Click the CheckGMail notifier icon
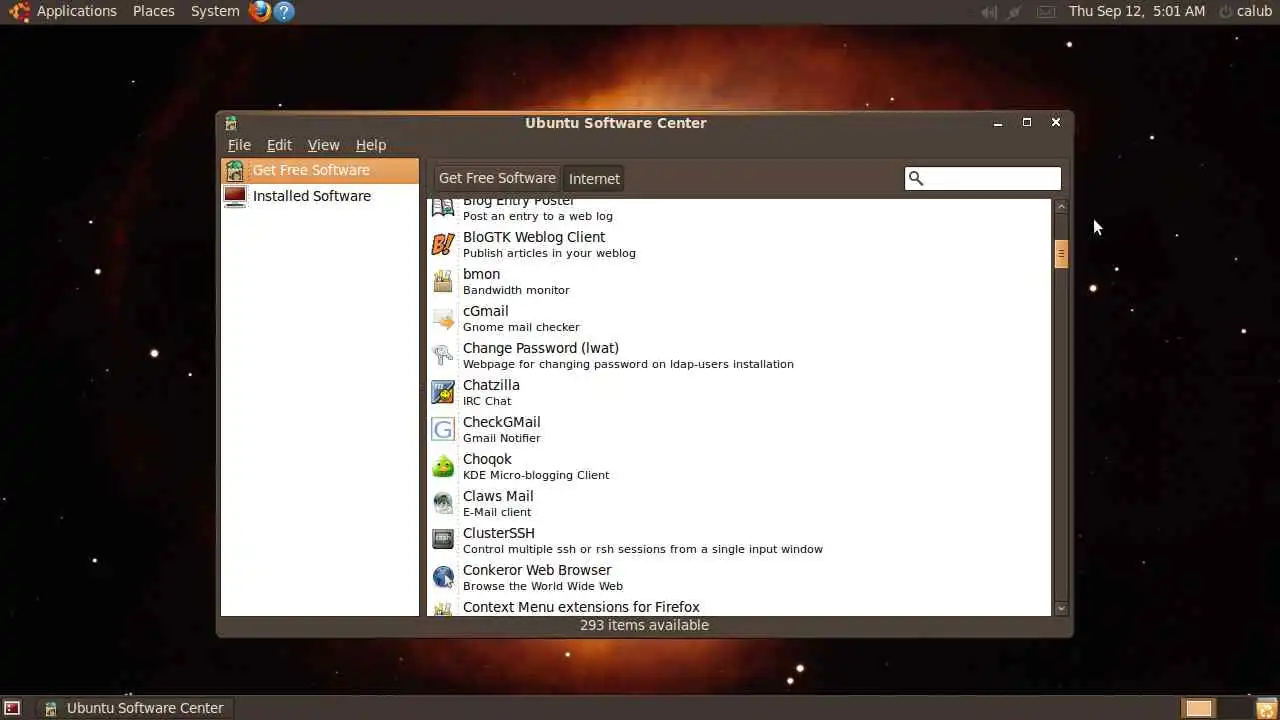This screenshot has width=1280, height=720. 443,429
